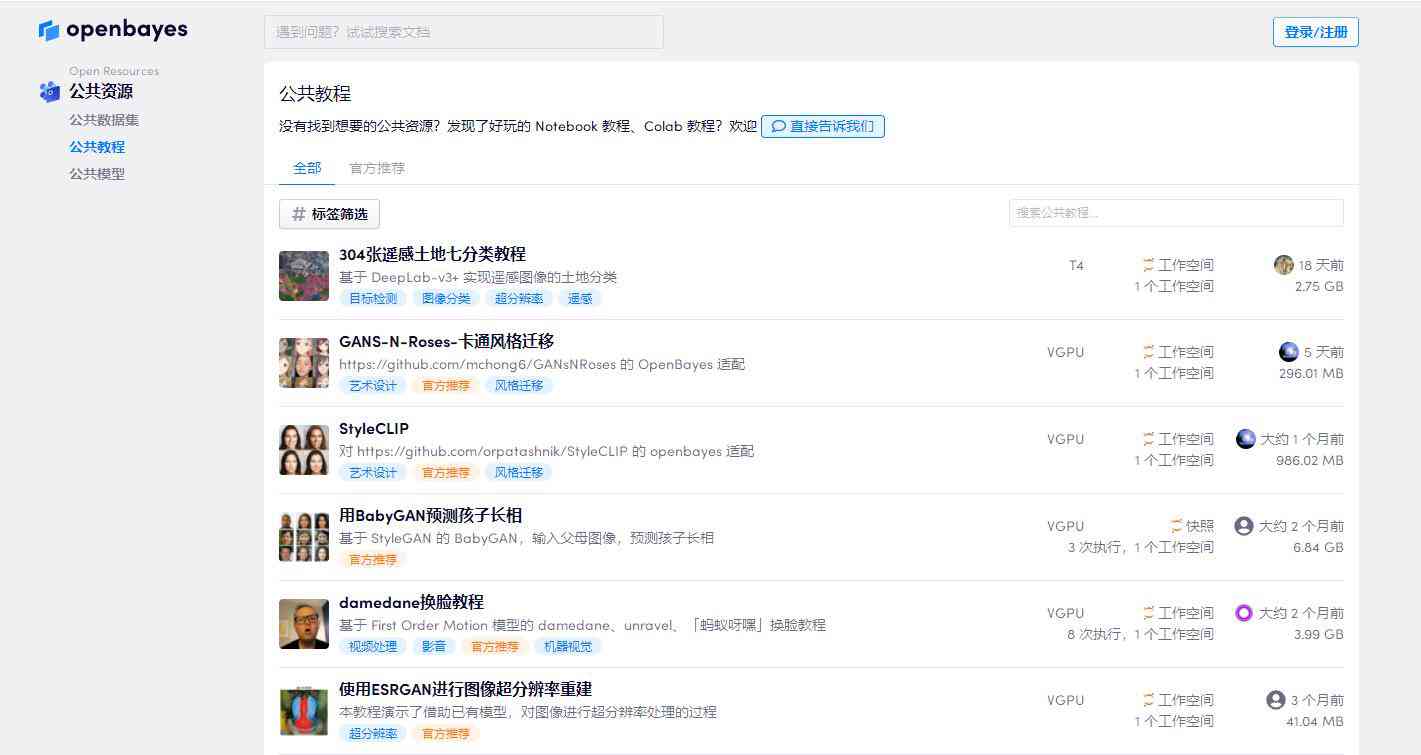
Task: Focus the 搜索公共教程 search field
Action: pyautogui.click(x=1176, y=213)
